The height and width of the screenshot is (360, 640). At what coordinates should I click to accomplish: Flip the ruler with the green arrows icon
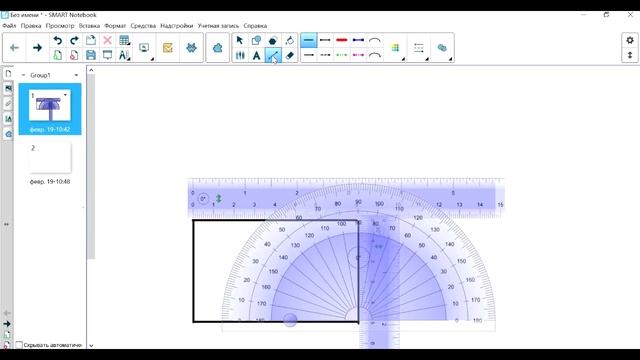218,199
